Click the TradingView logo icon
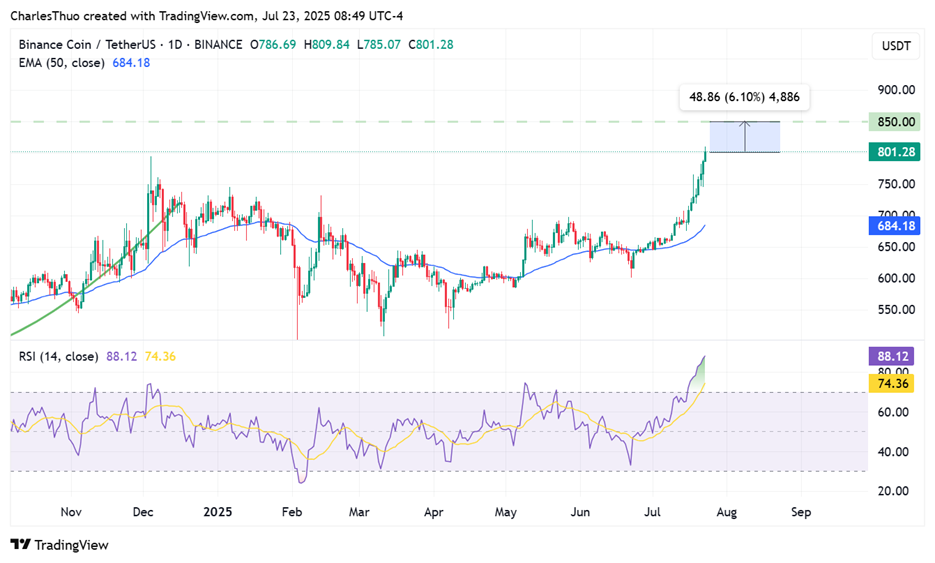935x563 pixels. 20,545
